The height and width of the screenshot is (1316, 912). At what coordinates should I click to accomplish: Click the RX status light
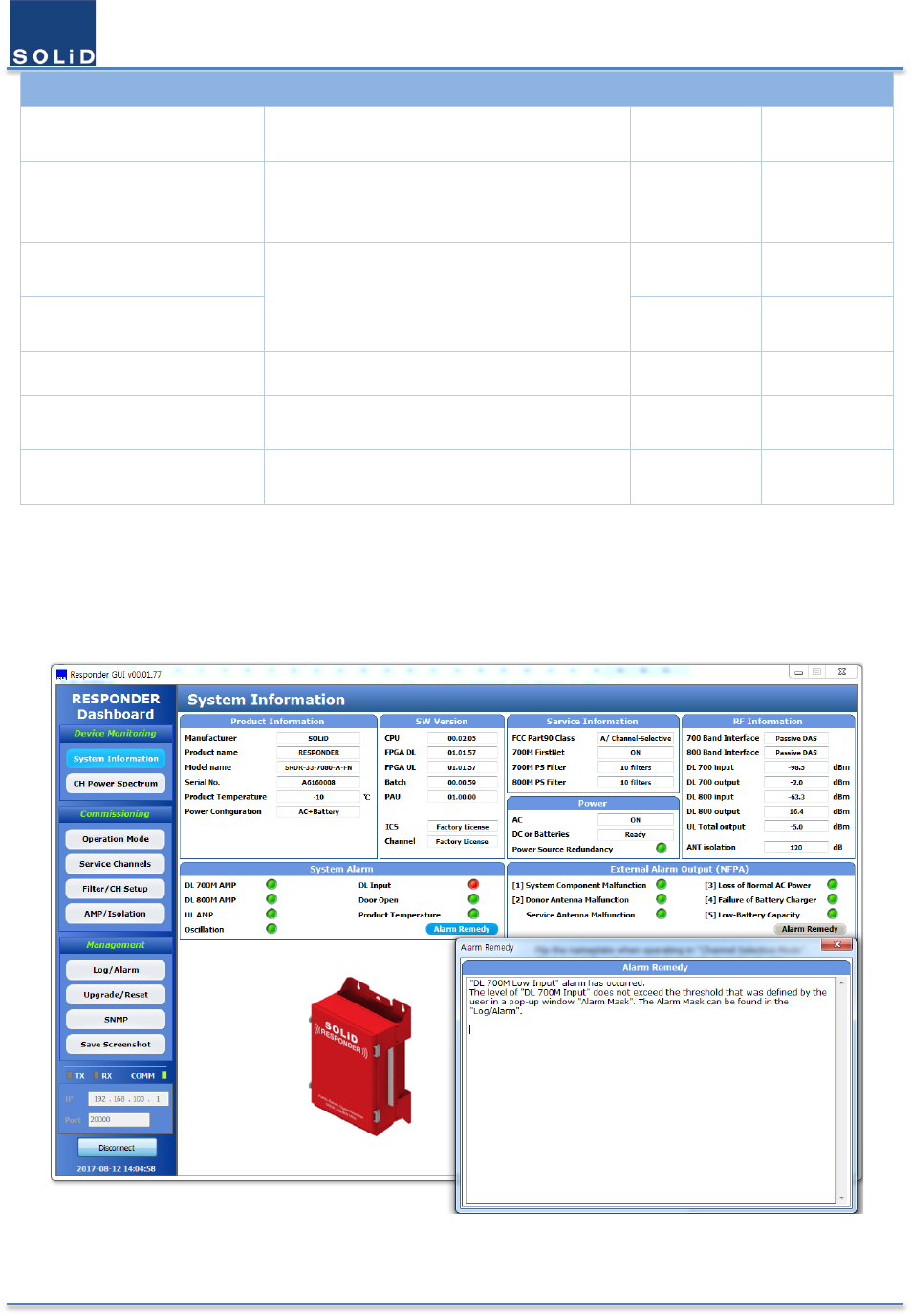point(97,1076)
